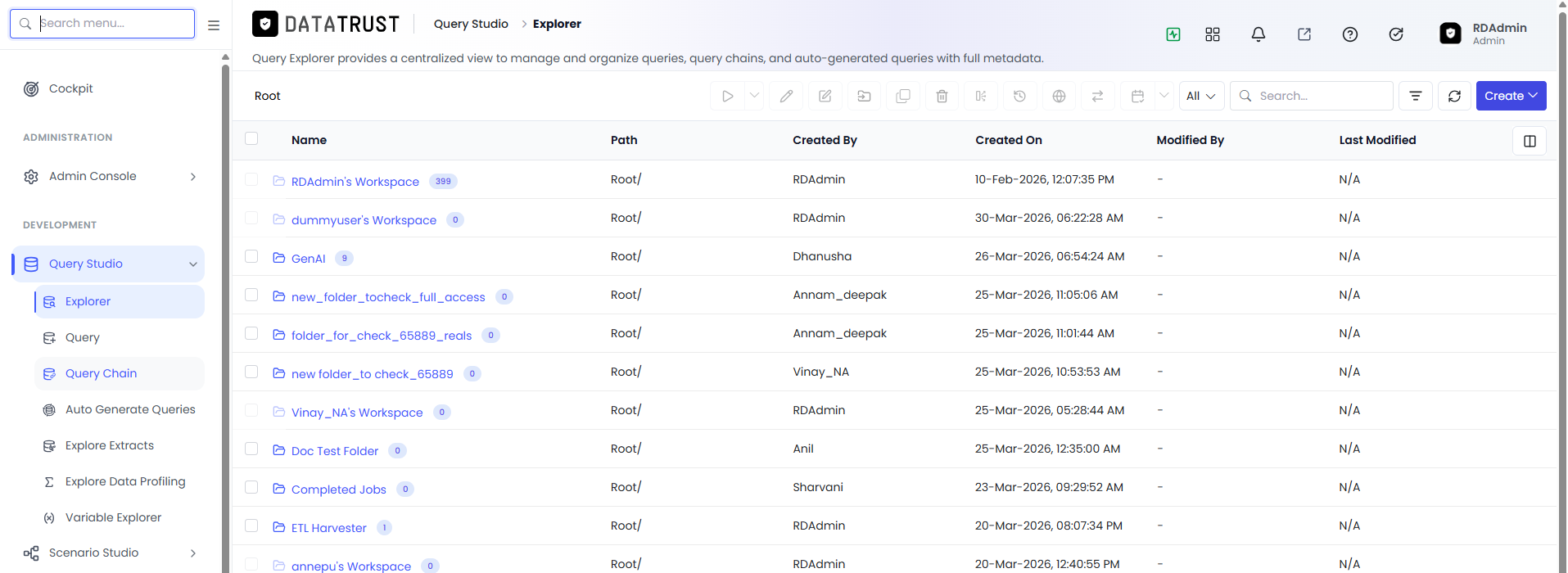Open Variable Explorer in sidebar
The image size is (1568, 573).
point(119,517)
